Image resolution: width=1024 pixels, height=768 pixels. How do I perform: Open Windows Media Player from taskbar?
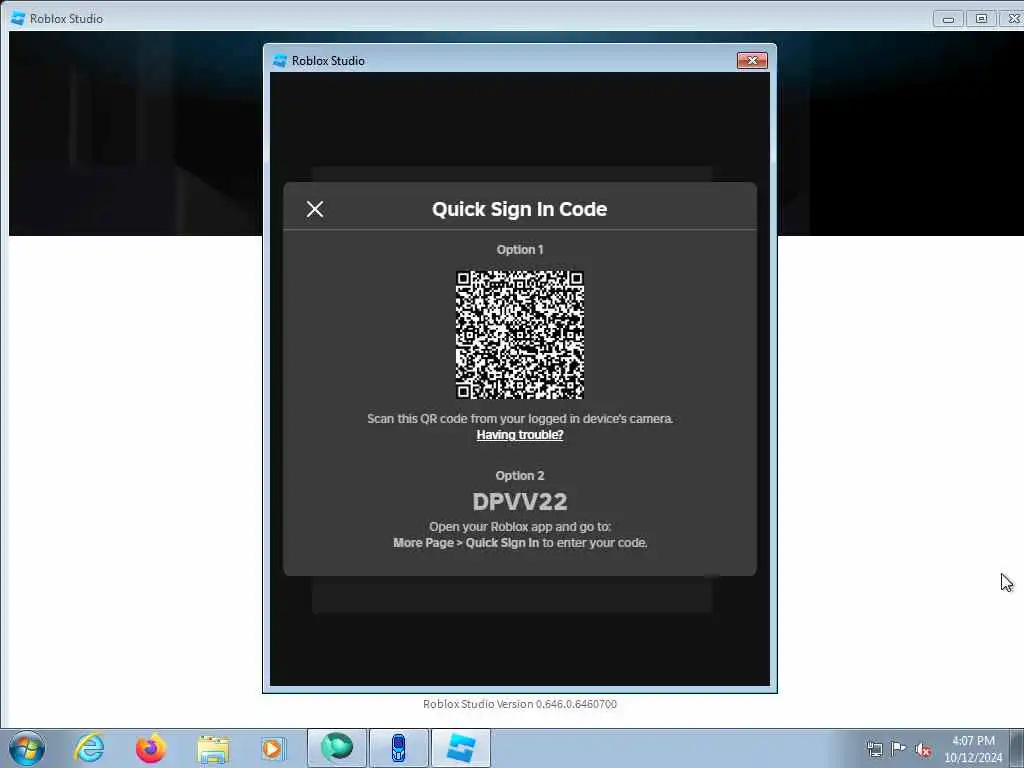(272, 748)
